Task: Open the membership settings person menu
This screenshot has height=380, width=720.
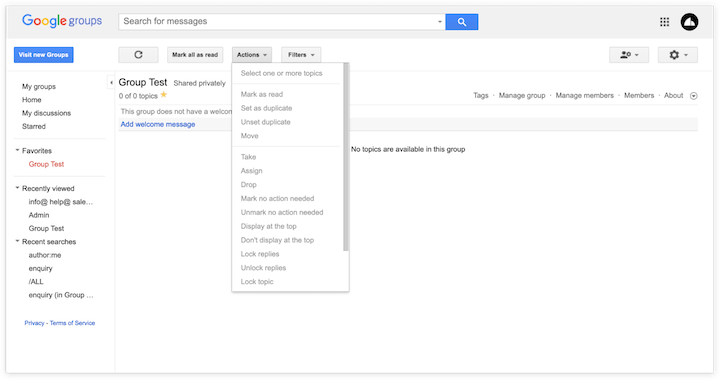Action: click(x=629, y=55)
